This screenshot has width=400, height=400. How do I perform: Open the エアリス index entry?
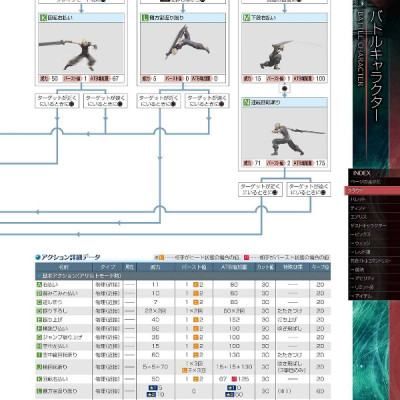click(x=359, y=217)
